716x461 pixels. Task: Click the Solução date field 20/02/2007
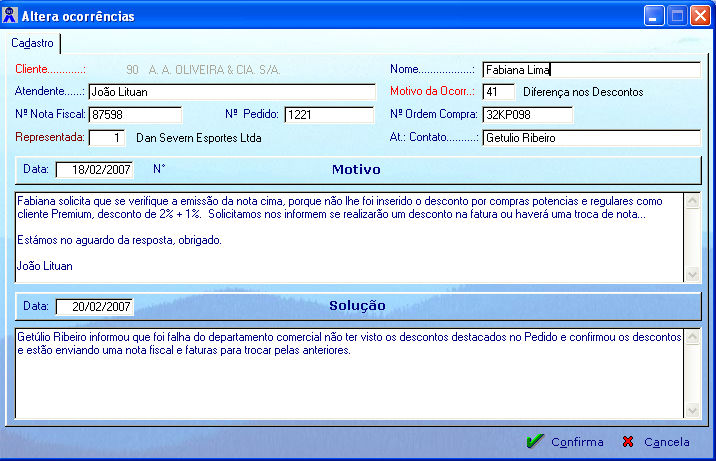[x=94, y=306]
